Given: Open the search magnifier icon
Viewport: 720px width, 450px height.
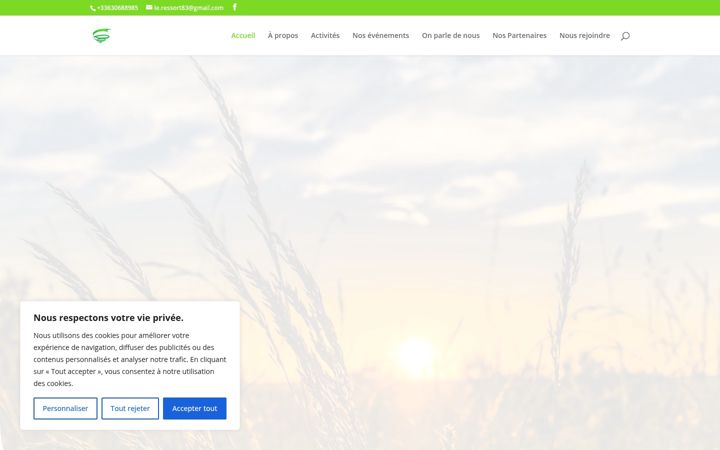Looking at the screenshot, I should pos(625,36).
